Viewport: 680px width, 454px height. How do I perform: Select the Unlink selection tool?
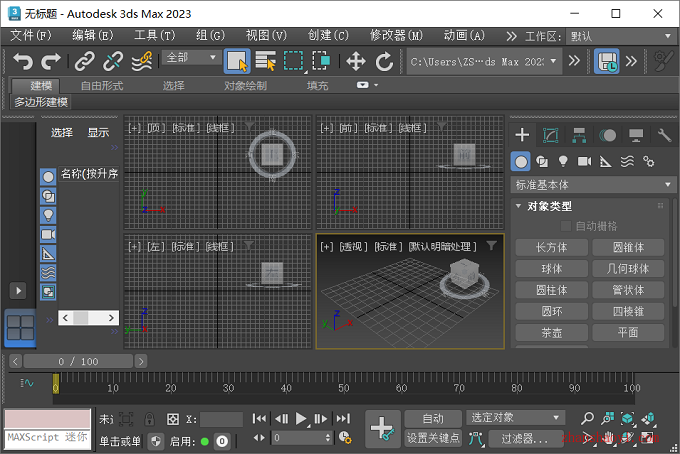pyautogui.click(x=113, y=61)
